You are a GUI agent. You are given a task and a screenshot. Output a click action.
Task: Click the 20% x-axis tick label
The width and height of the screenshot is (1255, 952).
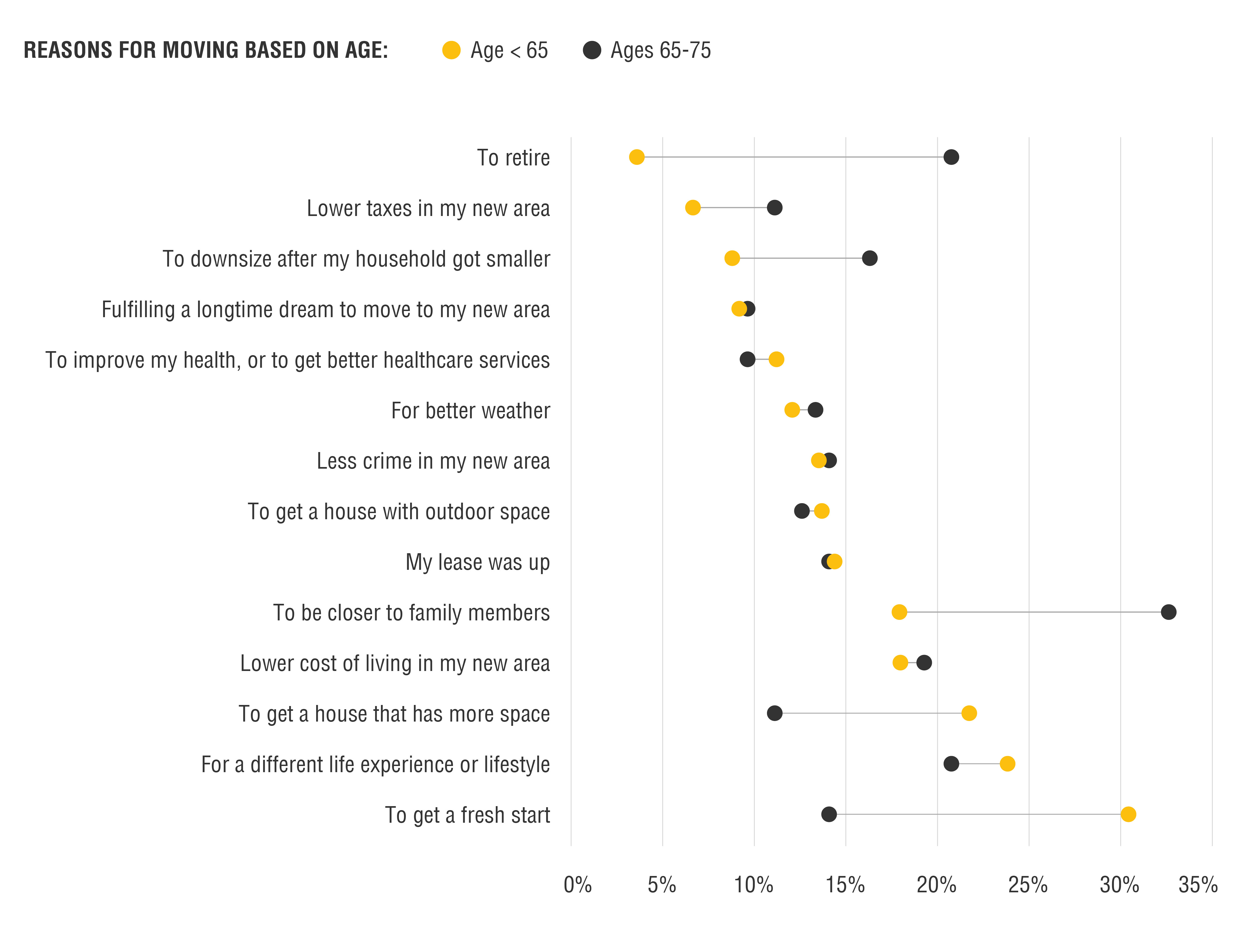coord(936,885)
